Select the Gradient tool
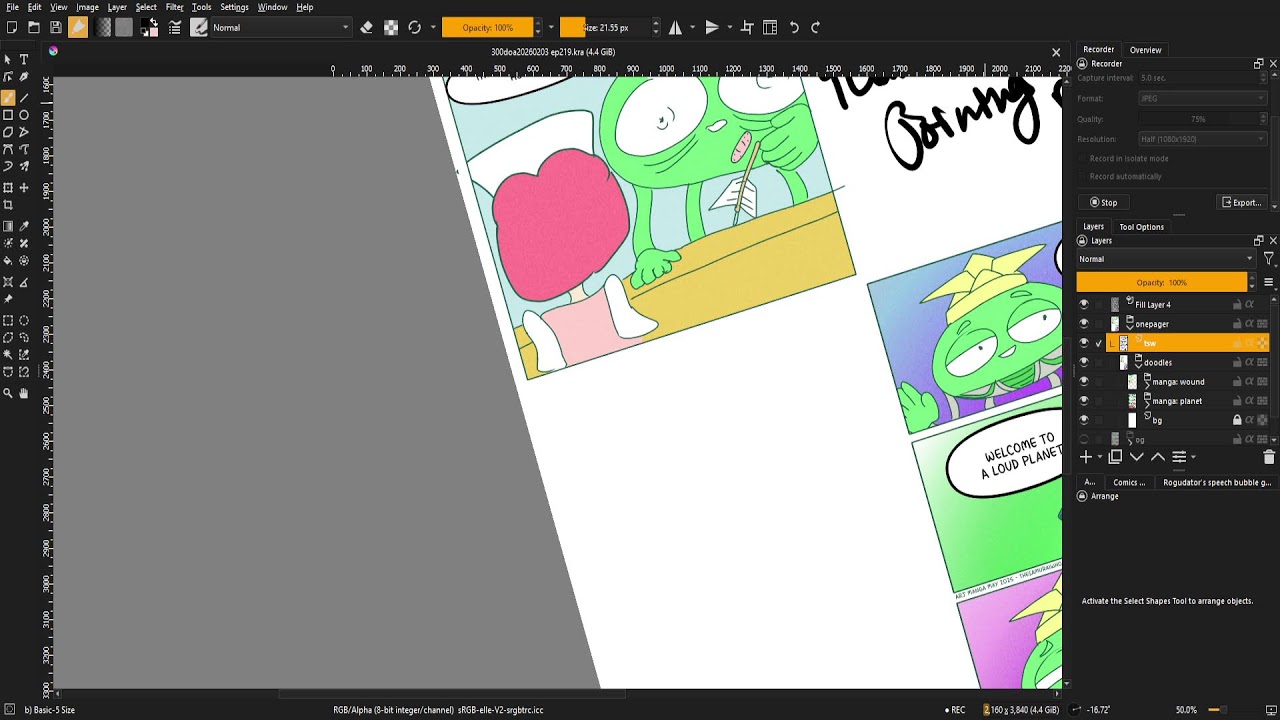This screenshot has height=720, width=1280. (x=8, y=226)
